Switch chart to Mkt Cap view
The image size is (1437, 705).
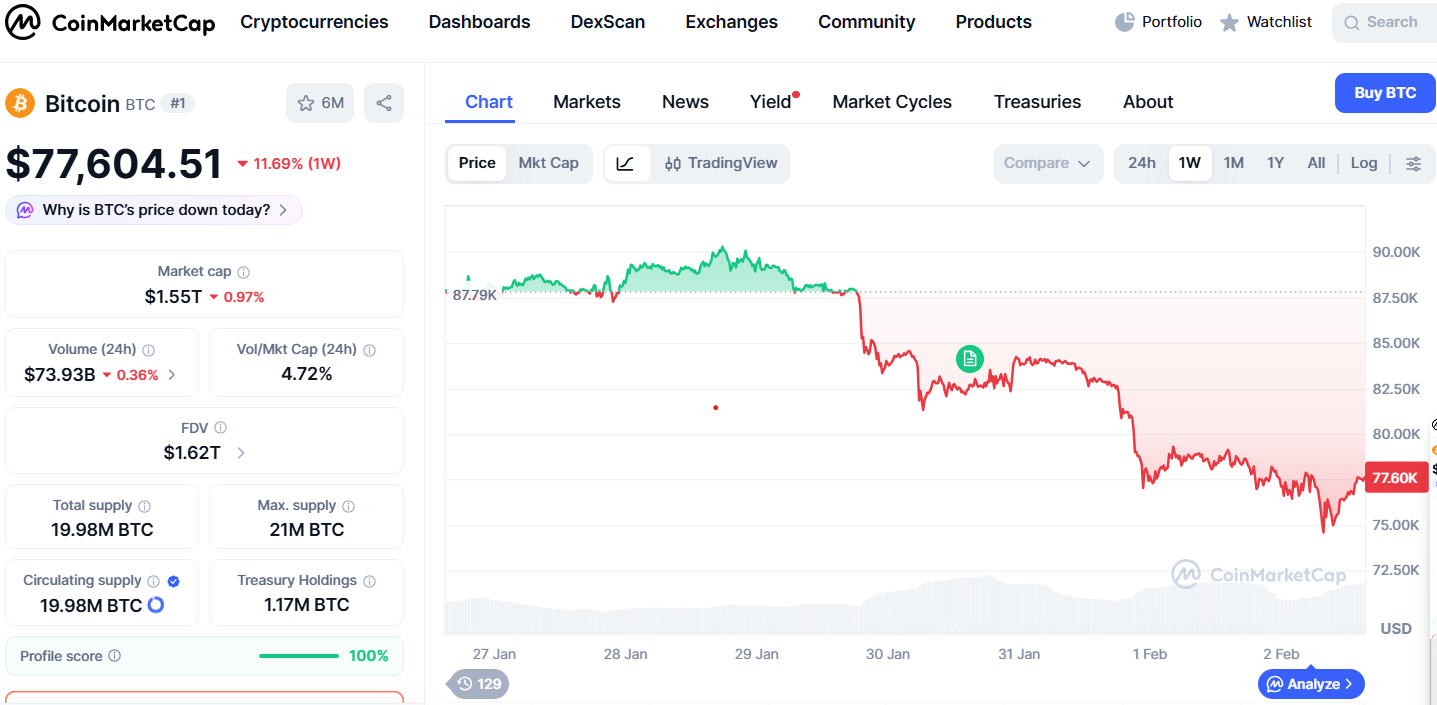[548, 162]
